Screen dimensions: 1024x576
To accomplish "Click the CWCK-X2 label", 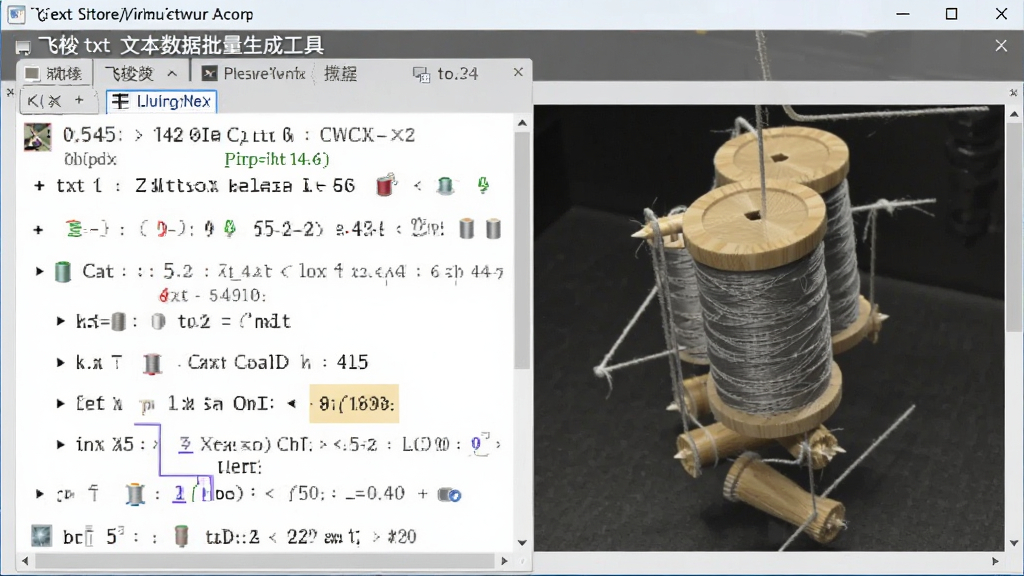I will click(x=367, y=135).
